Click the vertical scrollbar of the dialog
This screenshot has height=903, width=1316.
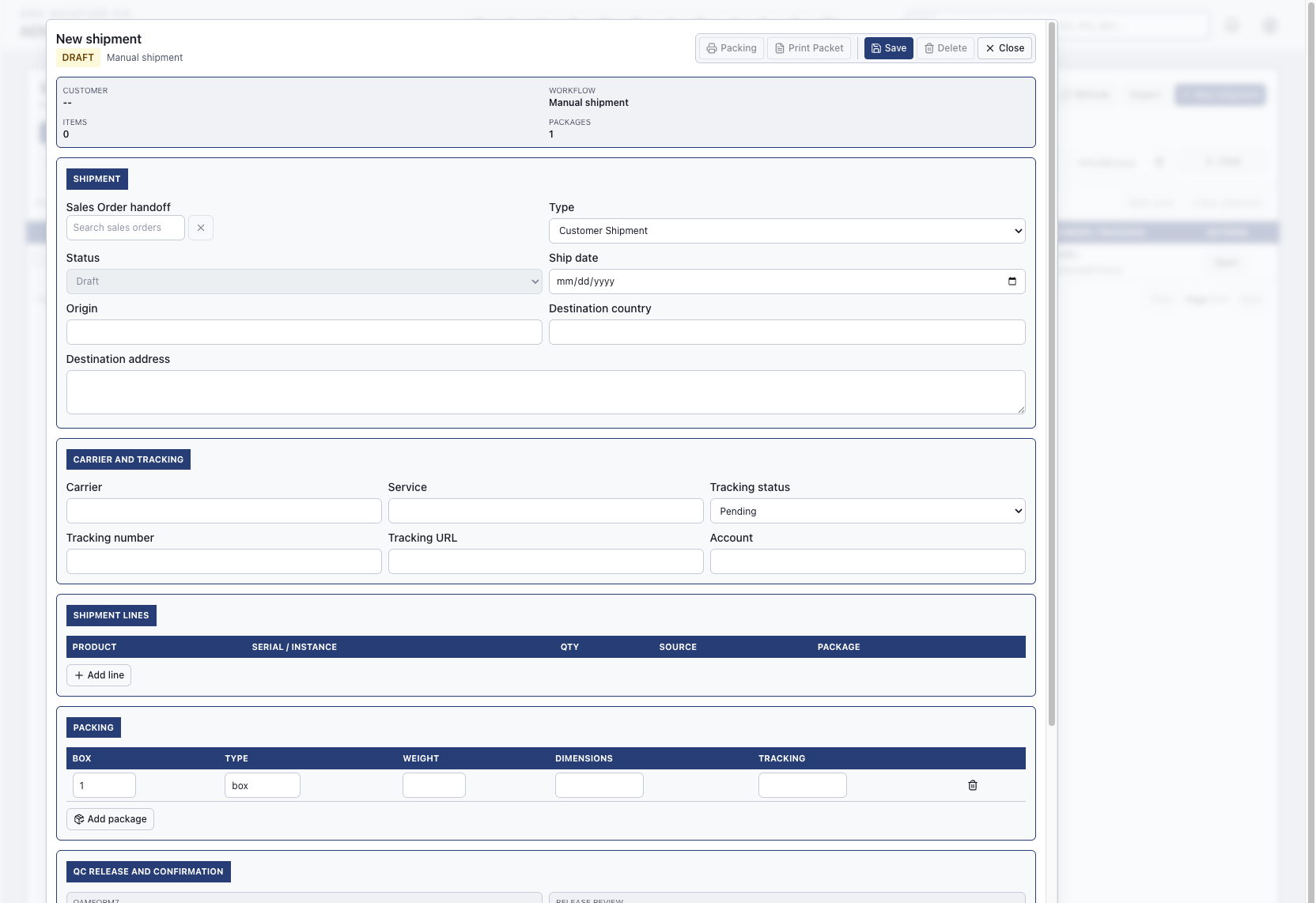click(1052, 373)
